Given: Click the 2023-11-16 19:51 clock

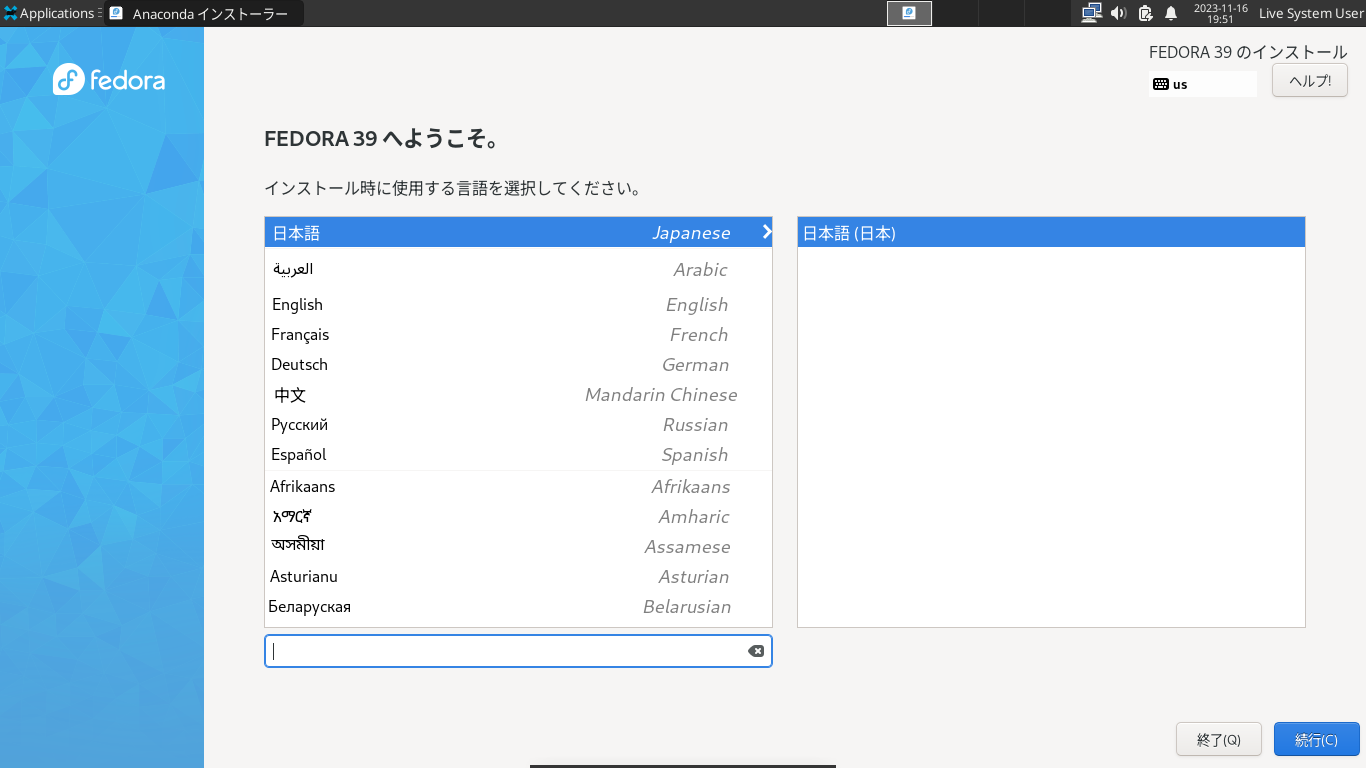Looking at the screenshot, I should click(x=1220, y=13).
